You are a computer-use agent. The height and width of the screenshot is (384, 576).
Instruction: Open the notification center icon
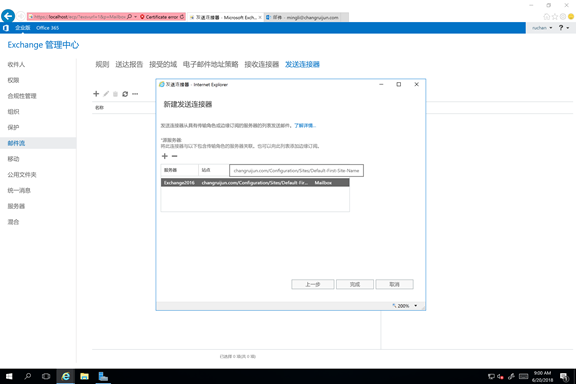pyautogui.click(x=564, y=376)
